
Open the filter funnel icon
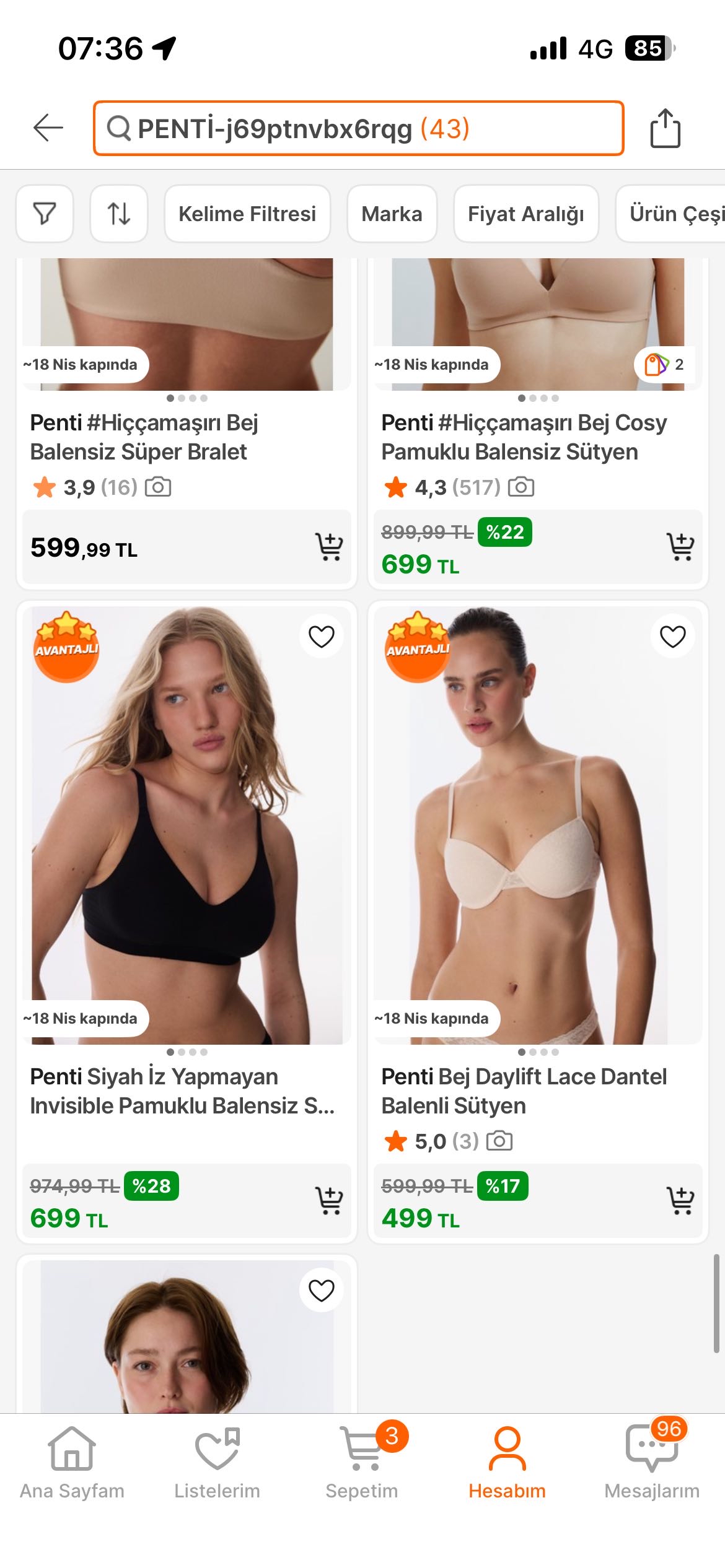coord(45,214)
